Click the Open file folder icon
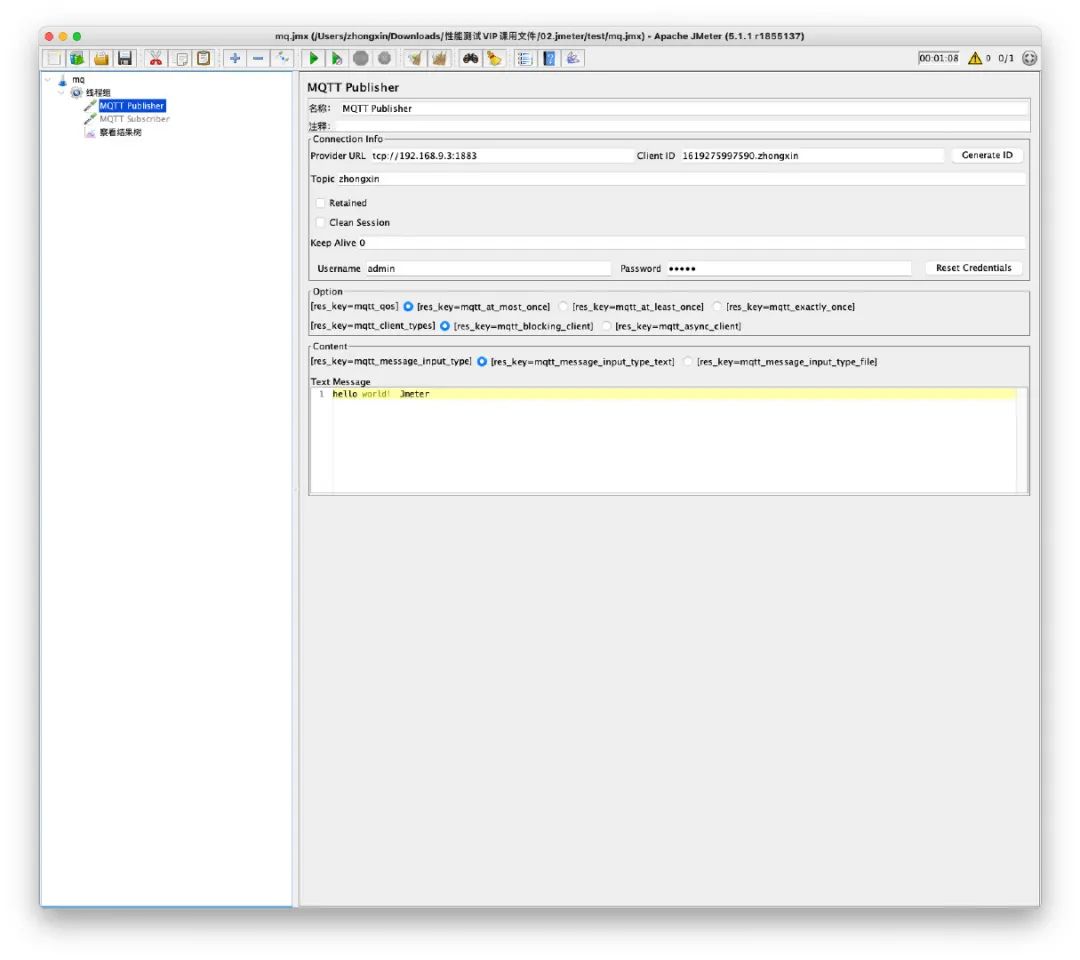 coord(101,59)
